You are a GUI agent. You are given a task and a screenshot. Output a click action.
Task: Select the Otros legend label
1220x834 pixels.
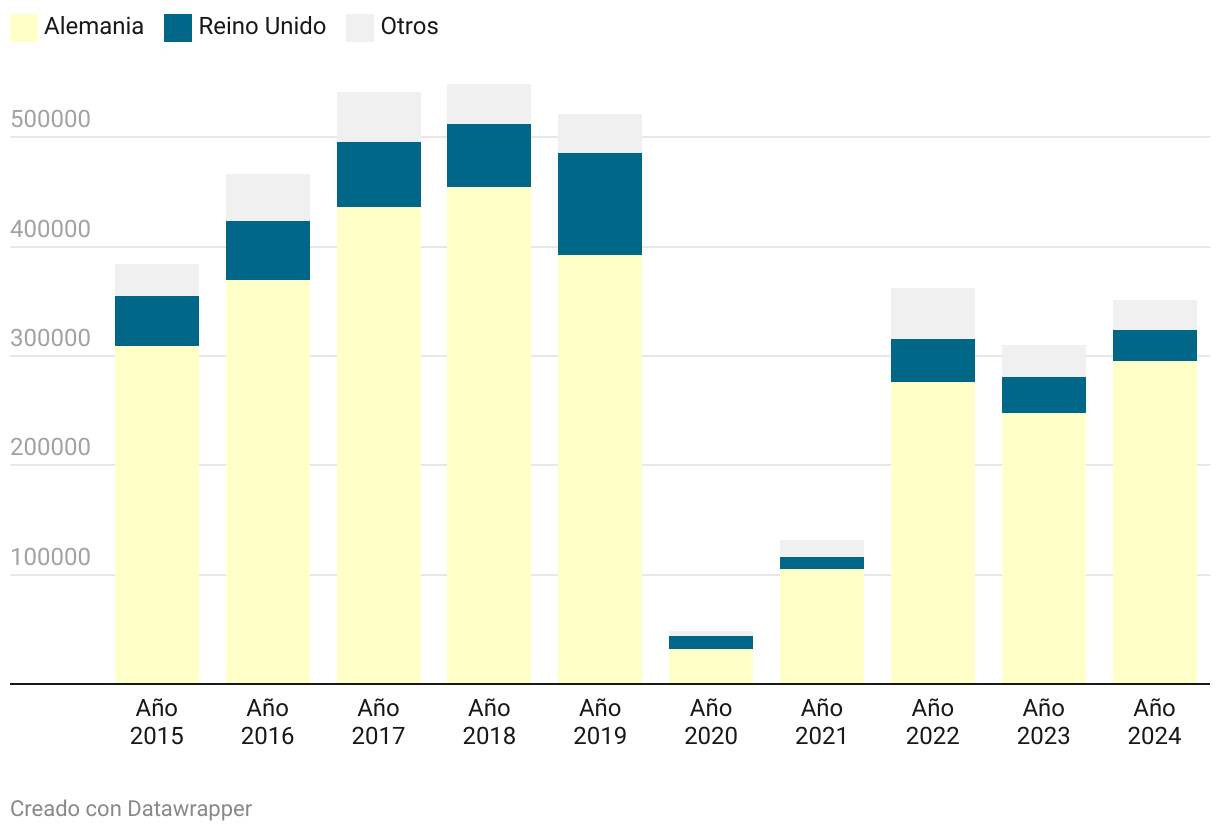pyautogui.click(x=409, y=27)
